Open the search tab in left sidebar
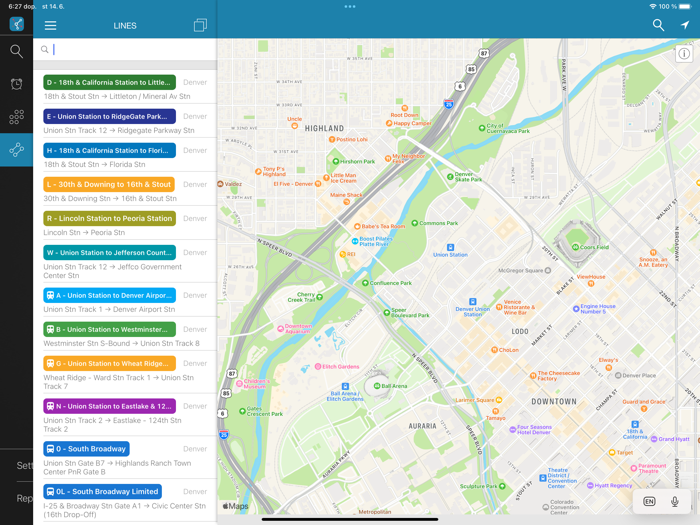 (x=17, y=51)
